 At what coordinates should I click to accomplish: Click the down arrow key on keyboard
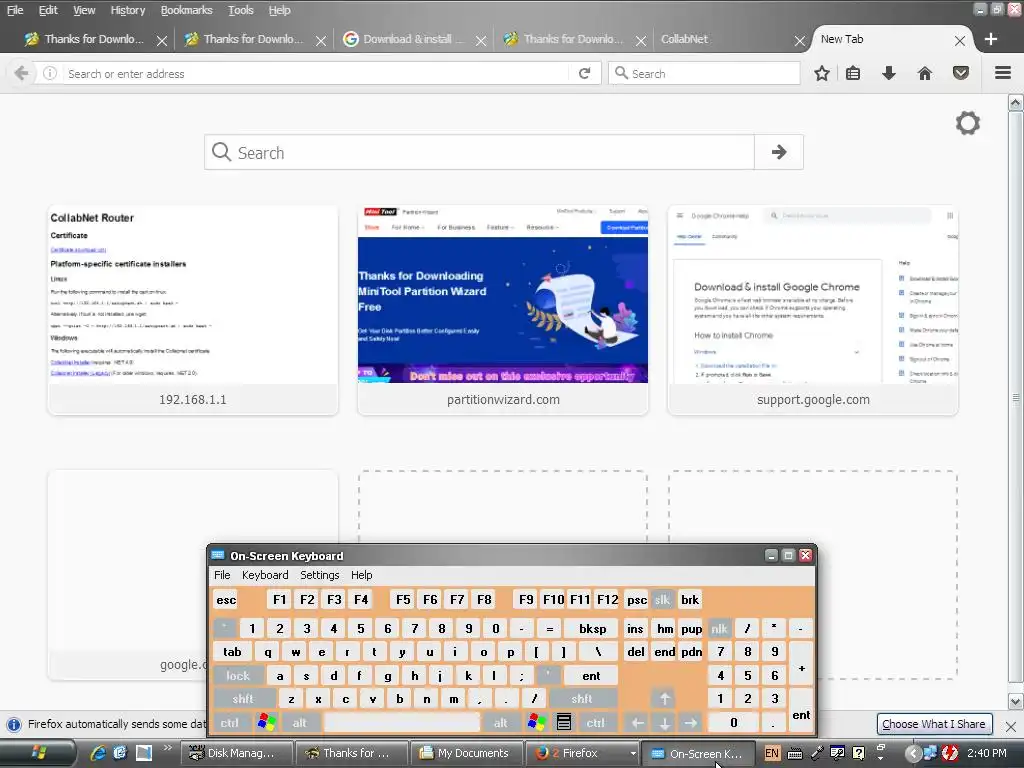[x=664, y=722]
